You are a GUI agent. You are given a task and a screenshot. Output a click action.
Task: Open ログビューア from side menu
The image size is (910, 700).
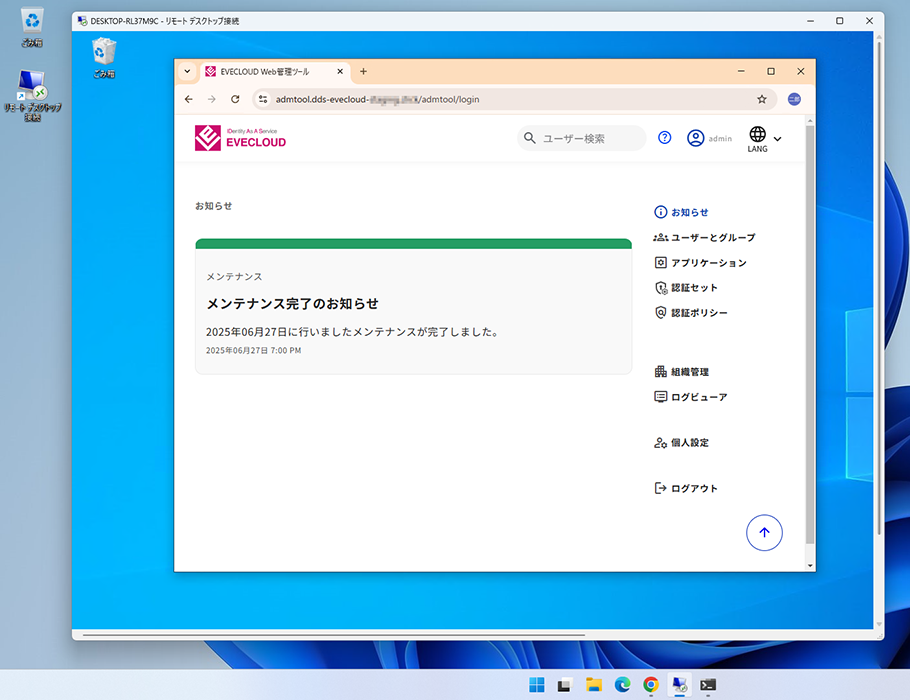698,397
